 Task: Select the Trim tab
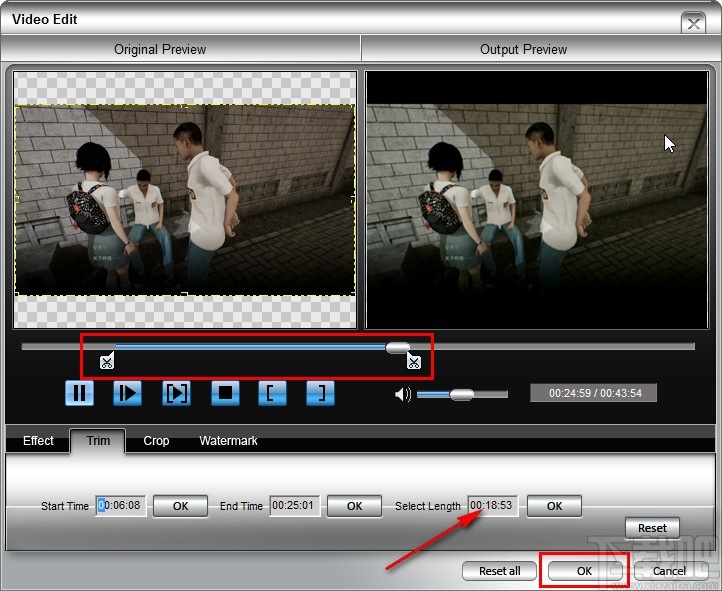pyautogui.click(x=98, y=440)
